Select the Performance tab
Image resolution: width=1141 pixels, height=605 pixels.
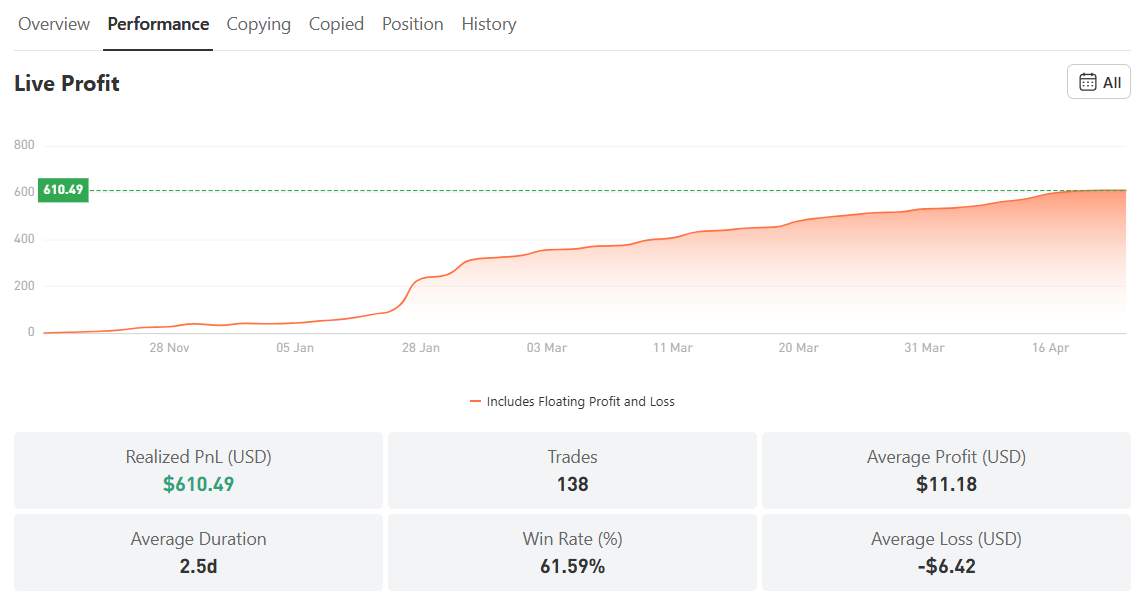[157, 23]
